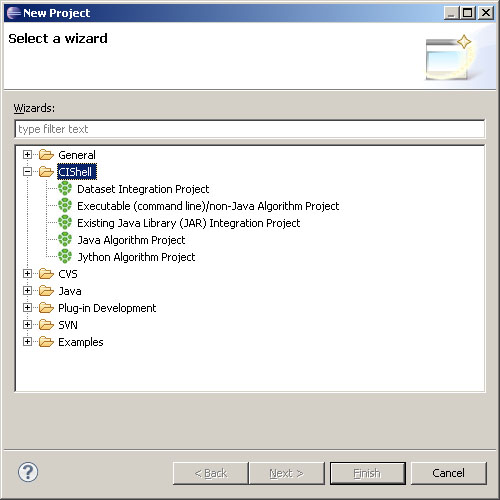Open help via the question mark icon
This screenshot has width=500, height=500.
click(28, 472)
